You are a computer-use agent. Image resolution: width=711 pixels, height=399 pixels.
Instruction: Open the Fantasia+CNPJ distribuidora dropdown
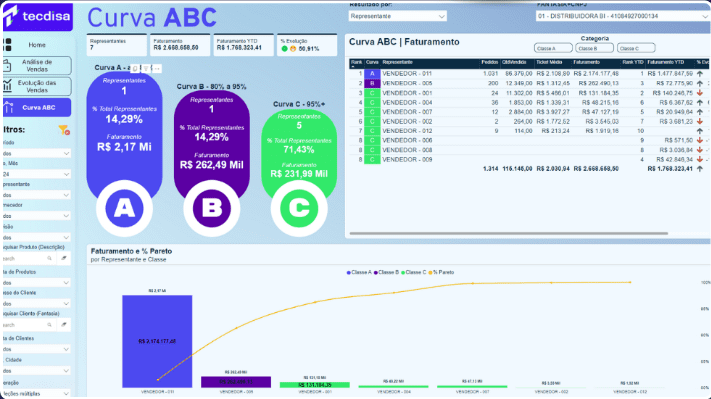622,16
